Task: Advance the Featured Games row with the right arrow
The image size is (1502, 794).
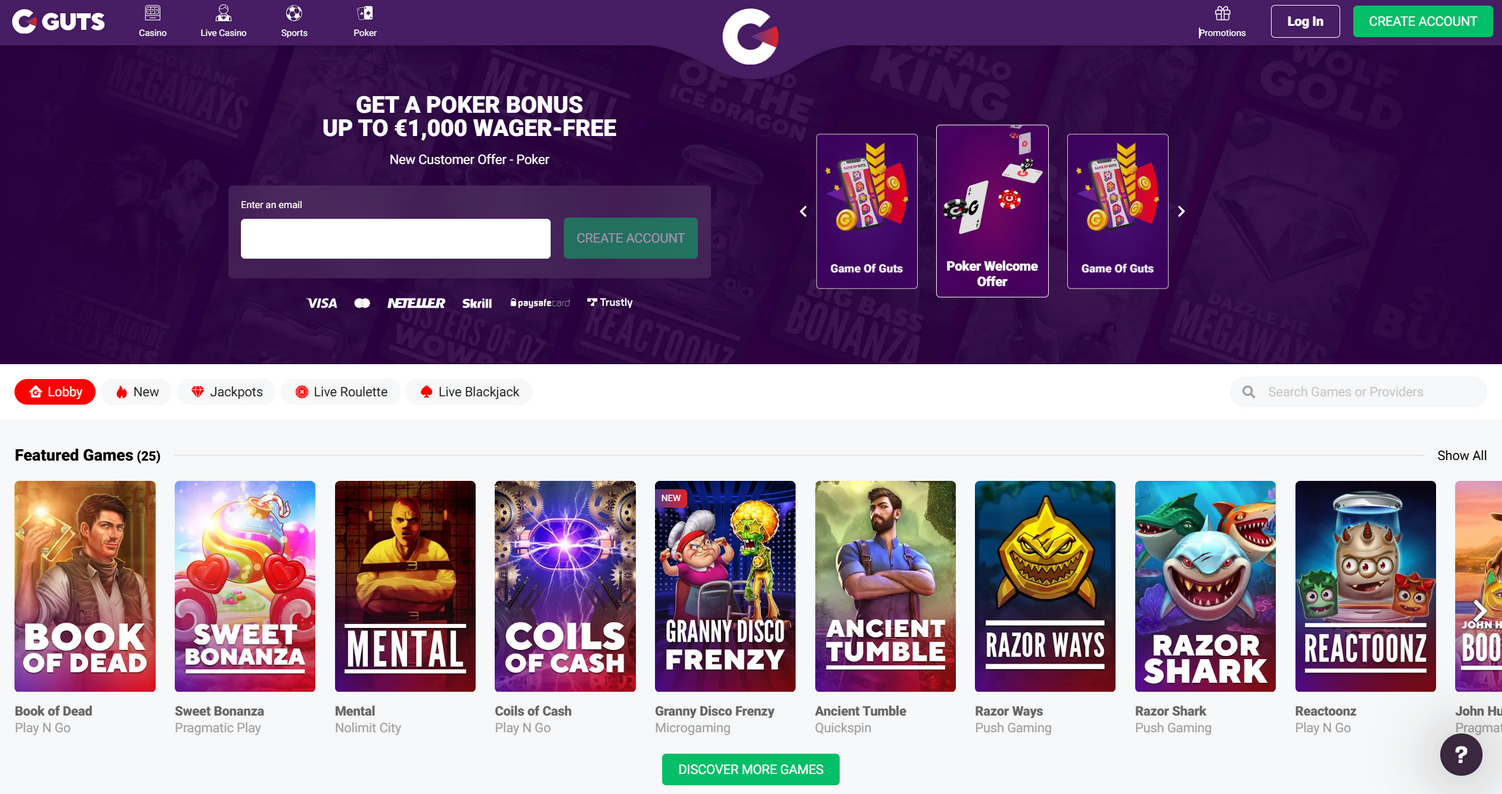Action: pyautogui.click(x=1480, y=611)
